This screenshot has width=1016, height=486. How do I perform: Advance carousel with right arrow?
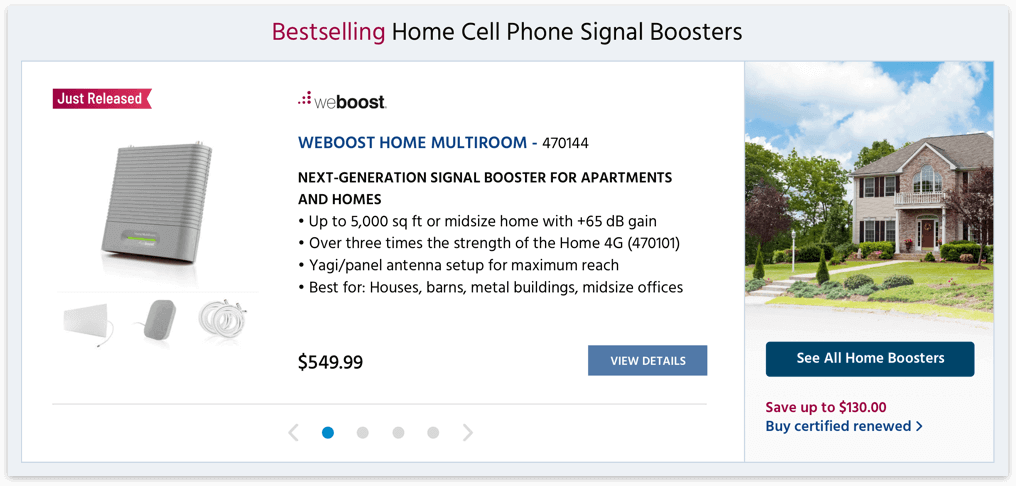[467, 433]
